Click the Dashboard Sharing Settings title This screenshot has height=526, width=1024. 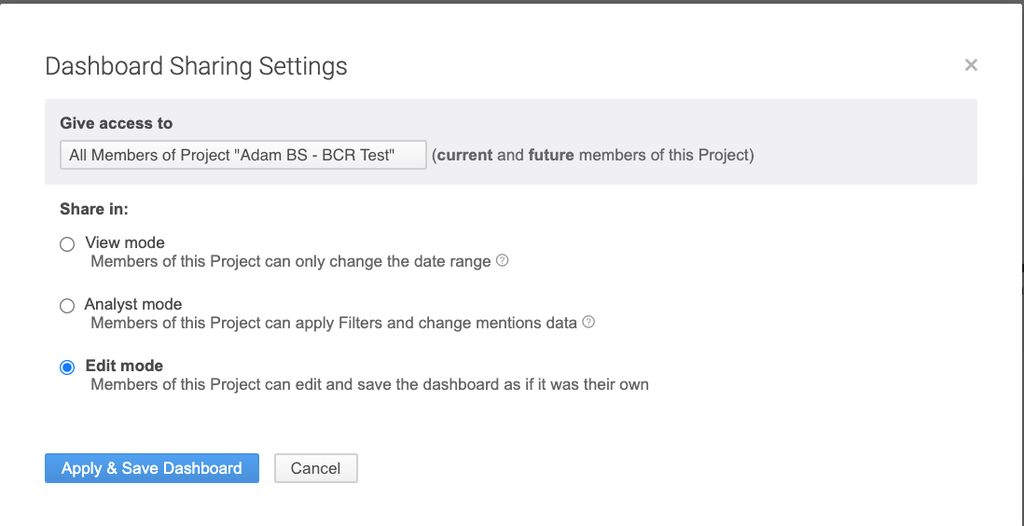tap(196, 66)
